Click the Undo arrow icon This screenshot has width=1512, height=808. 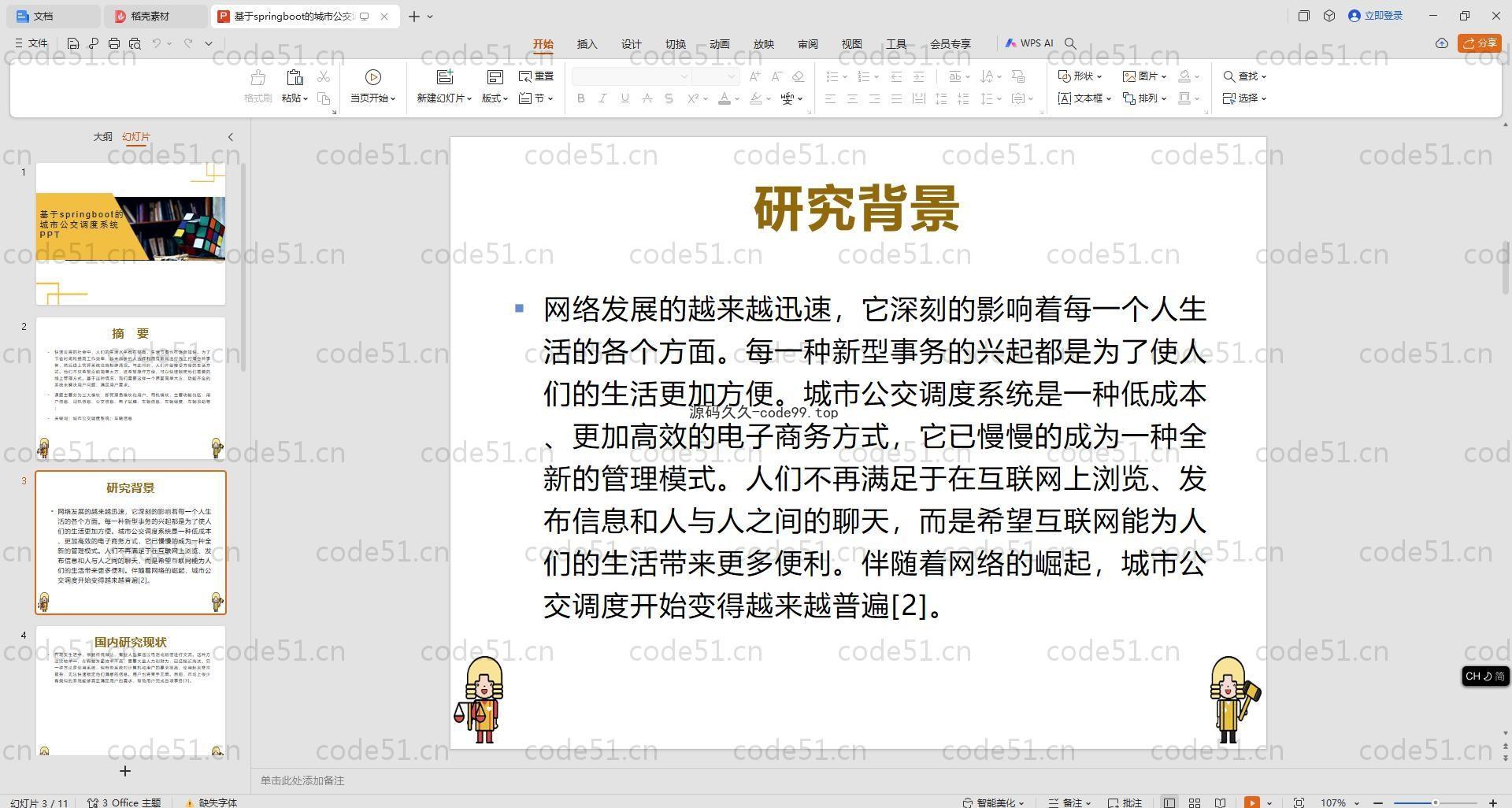pyautogui.click(x=157, y=43)
